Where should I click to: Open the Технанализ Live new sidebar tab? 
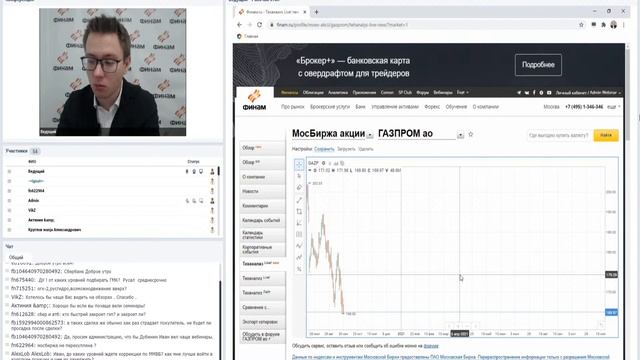click(262, 264)
